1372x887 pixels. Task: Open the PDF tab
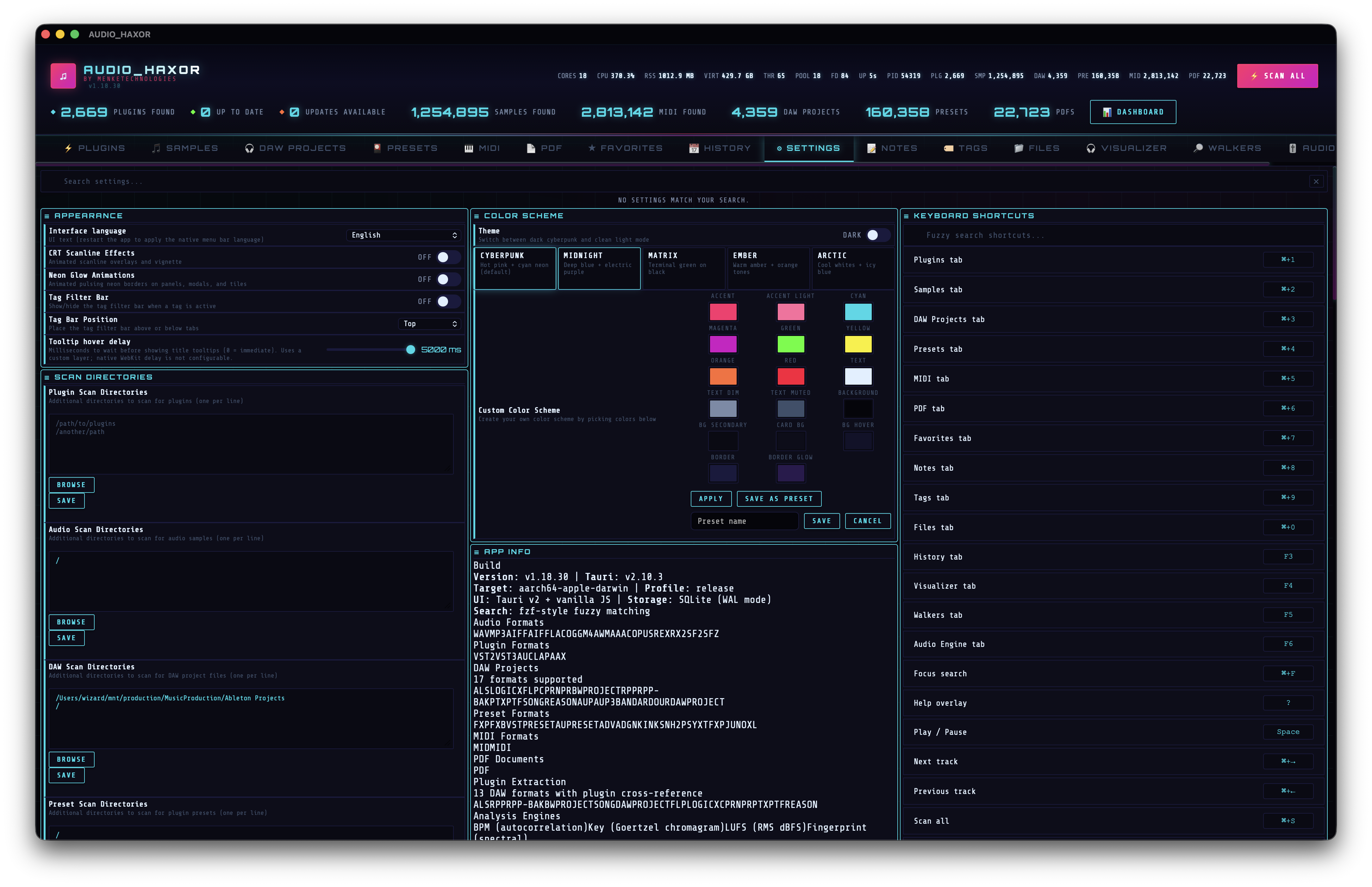coord(544,148)
